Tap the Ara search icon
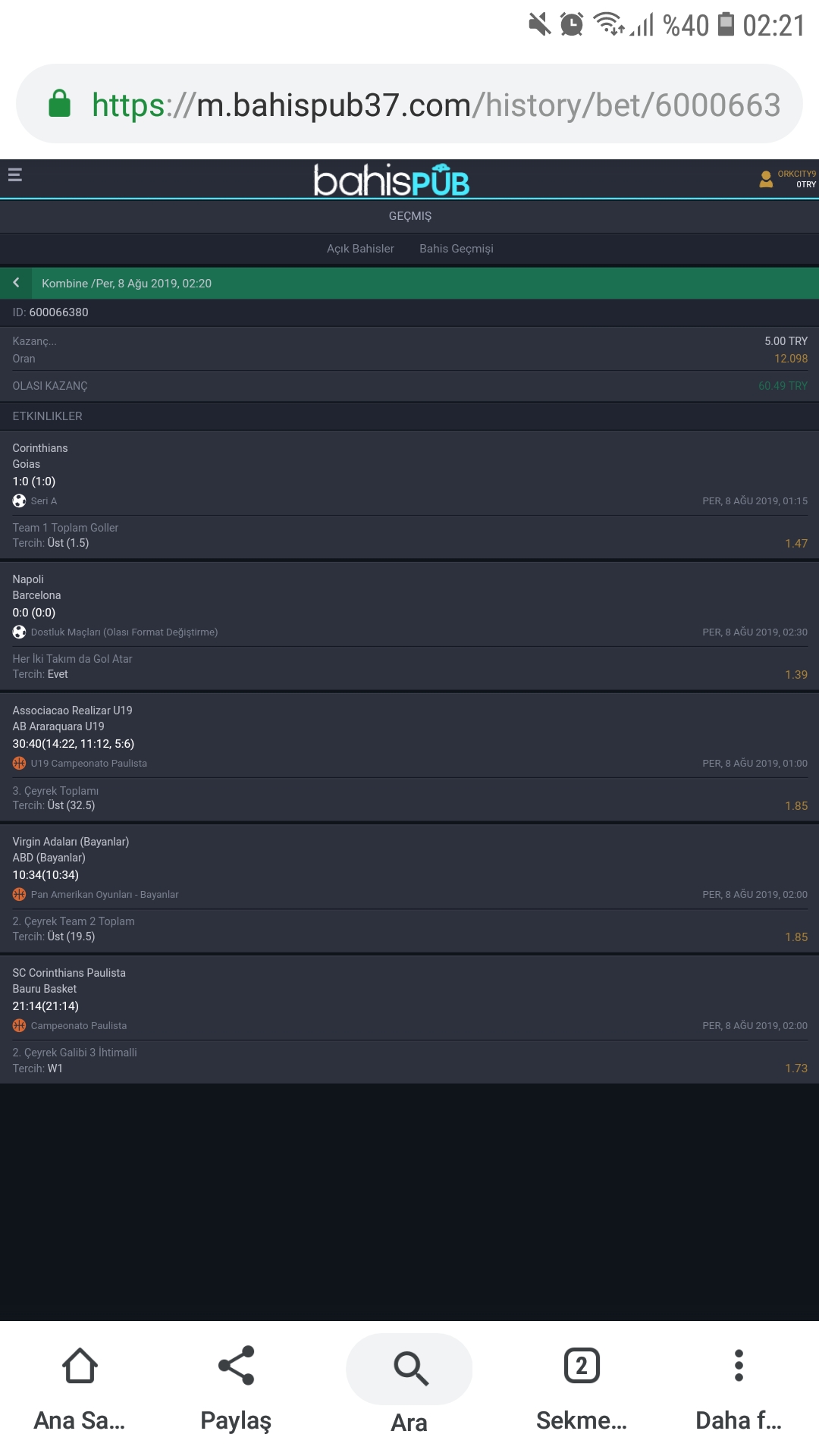 pyautogui.click(x=410, y=1369)
